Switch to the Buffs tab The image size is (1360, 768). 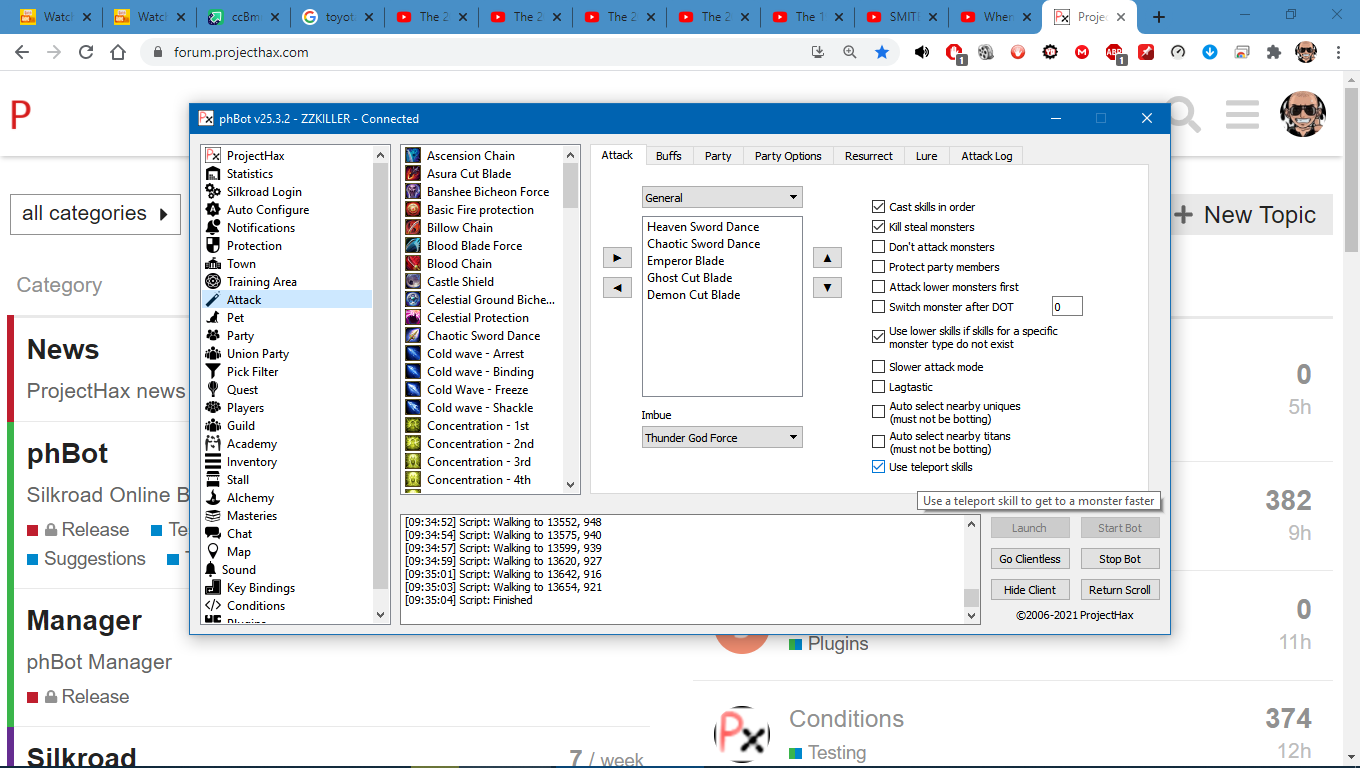(668, 156)
